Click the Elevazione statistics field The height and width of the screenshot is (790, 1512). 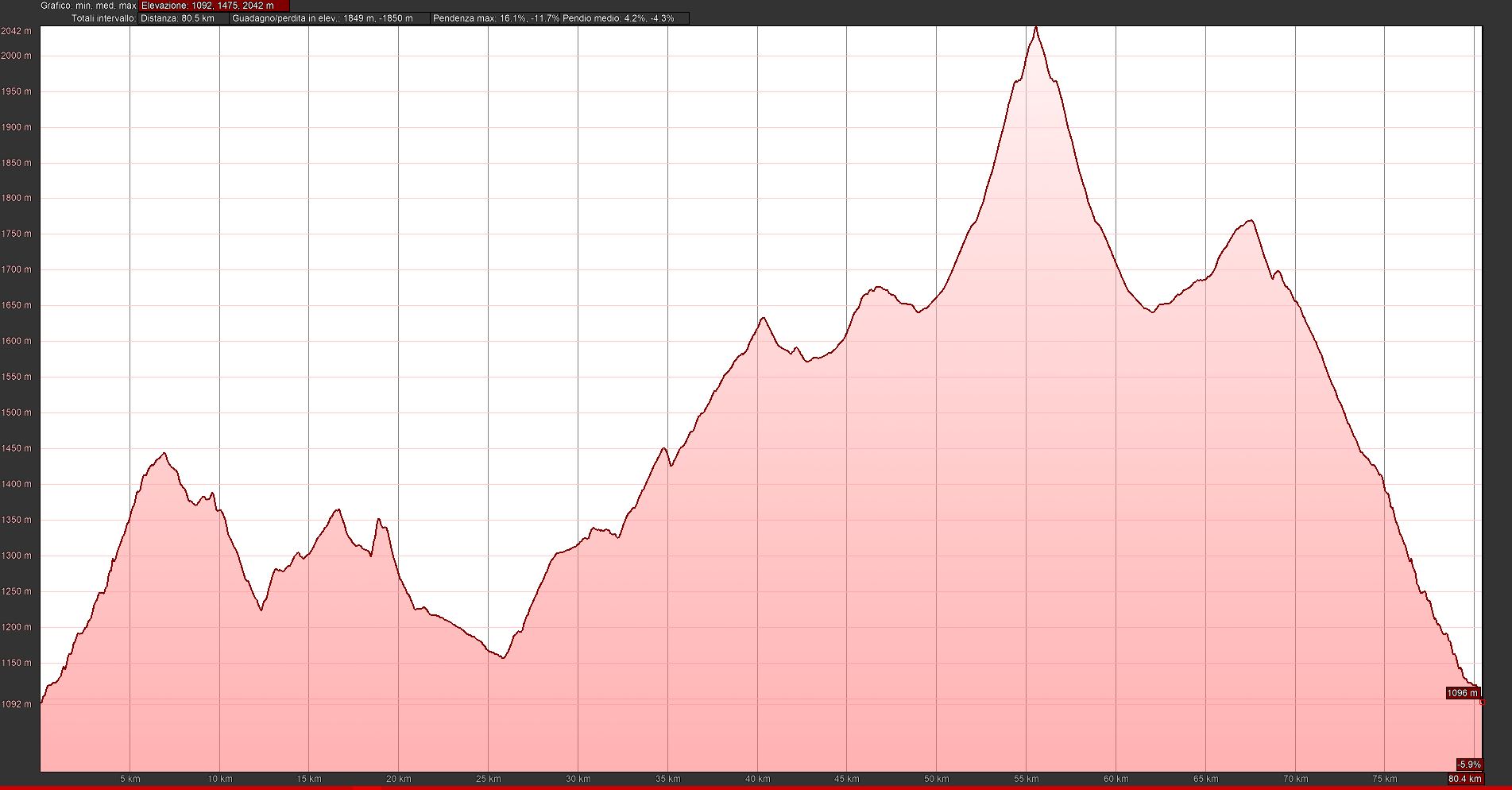click(214, 6)
